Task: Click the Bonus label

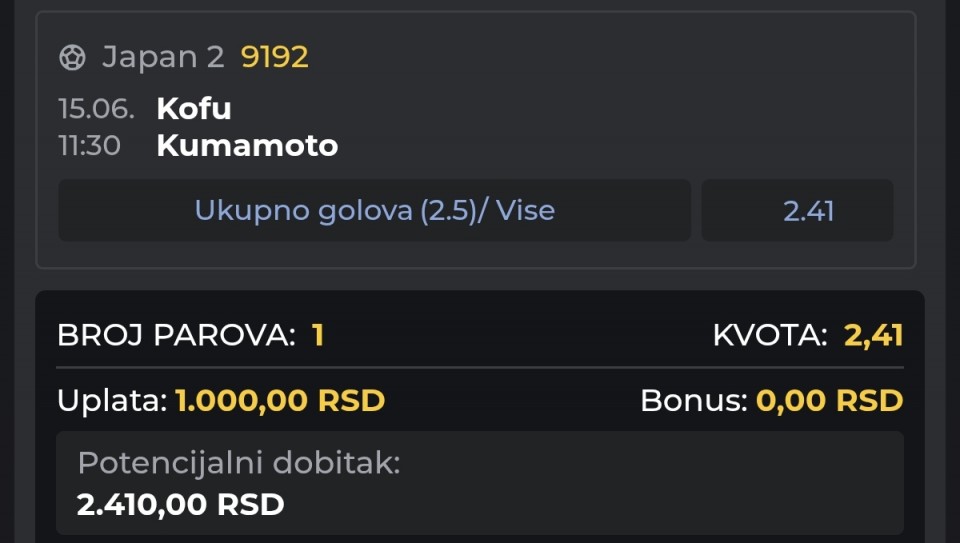Action: coord(694,401)
